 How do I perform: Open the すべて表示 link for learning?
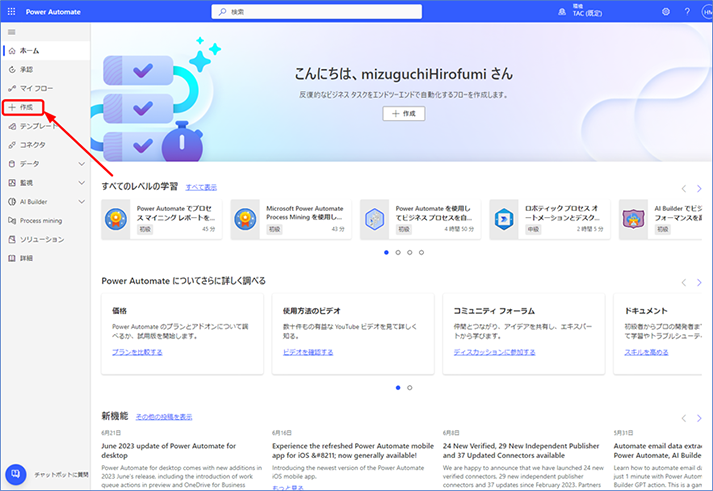coord(201,187)
